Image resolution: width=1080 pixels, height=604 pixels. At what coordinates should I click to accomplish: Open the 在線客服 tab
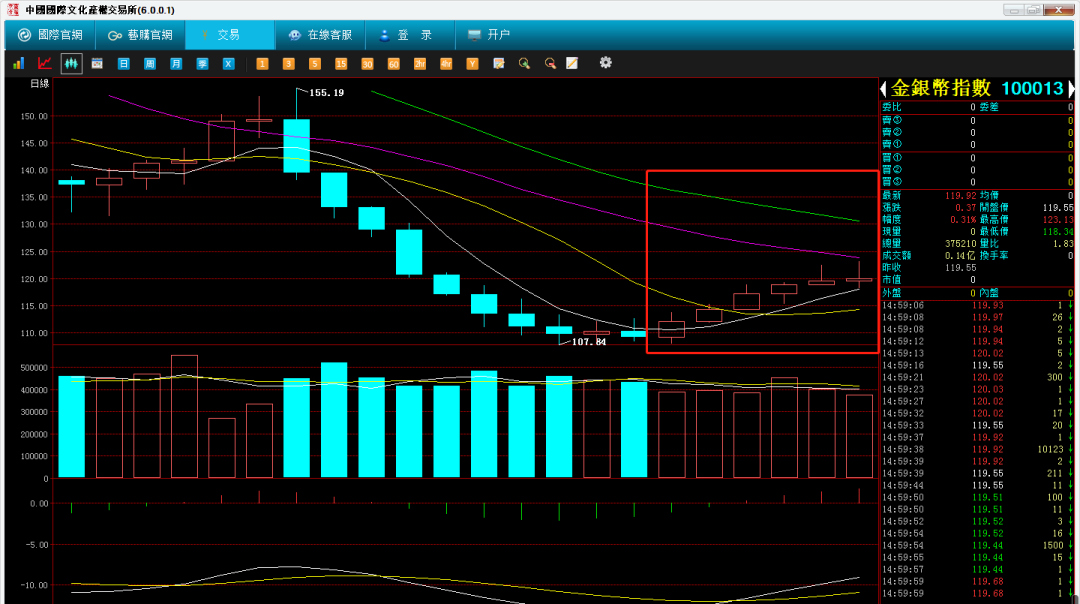click(x=320, y=34)
